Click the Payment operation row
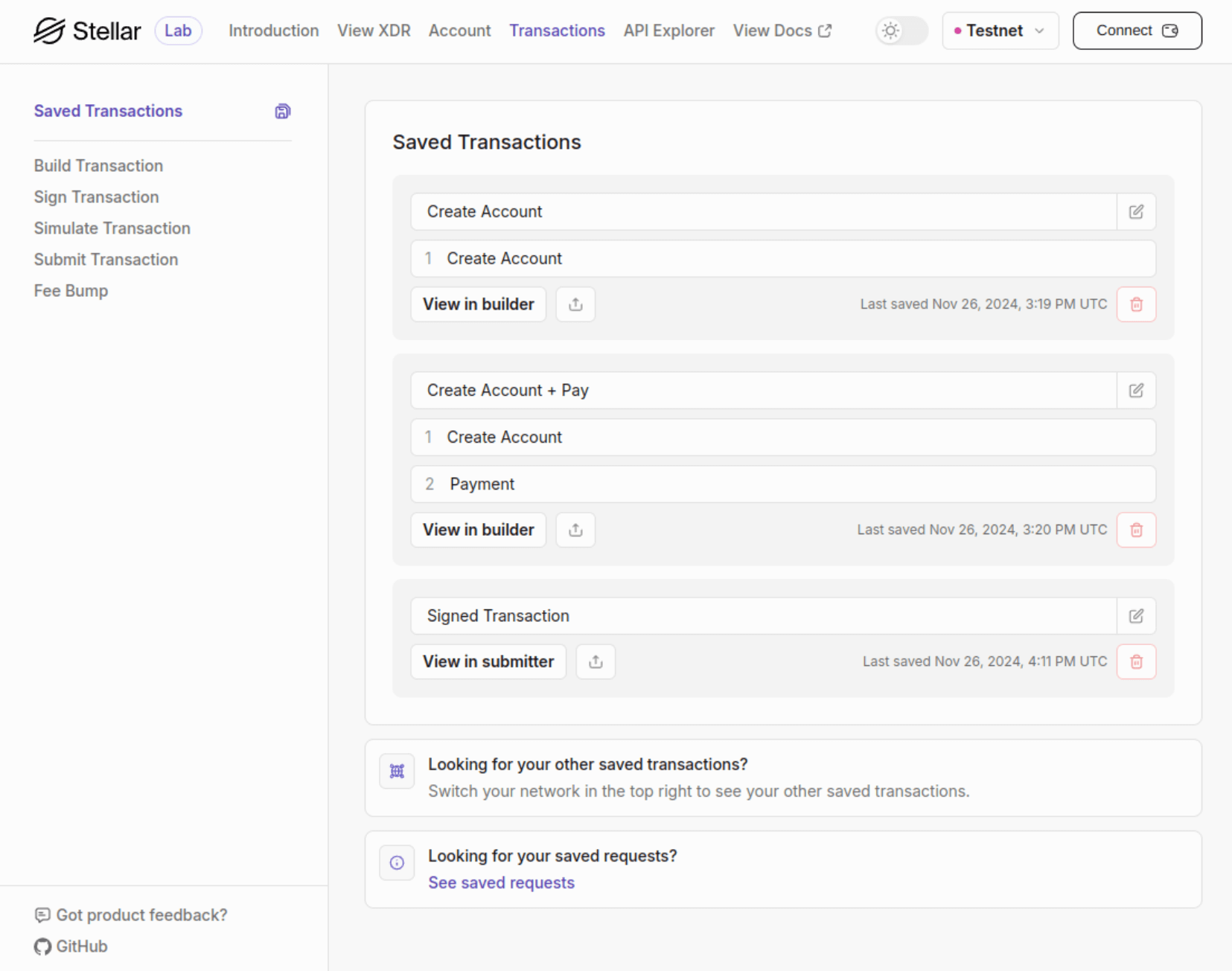The image size is (1232, 971). (x=783, y=484)
